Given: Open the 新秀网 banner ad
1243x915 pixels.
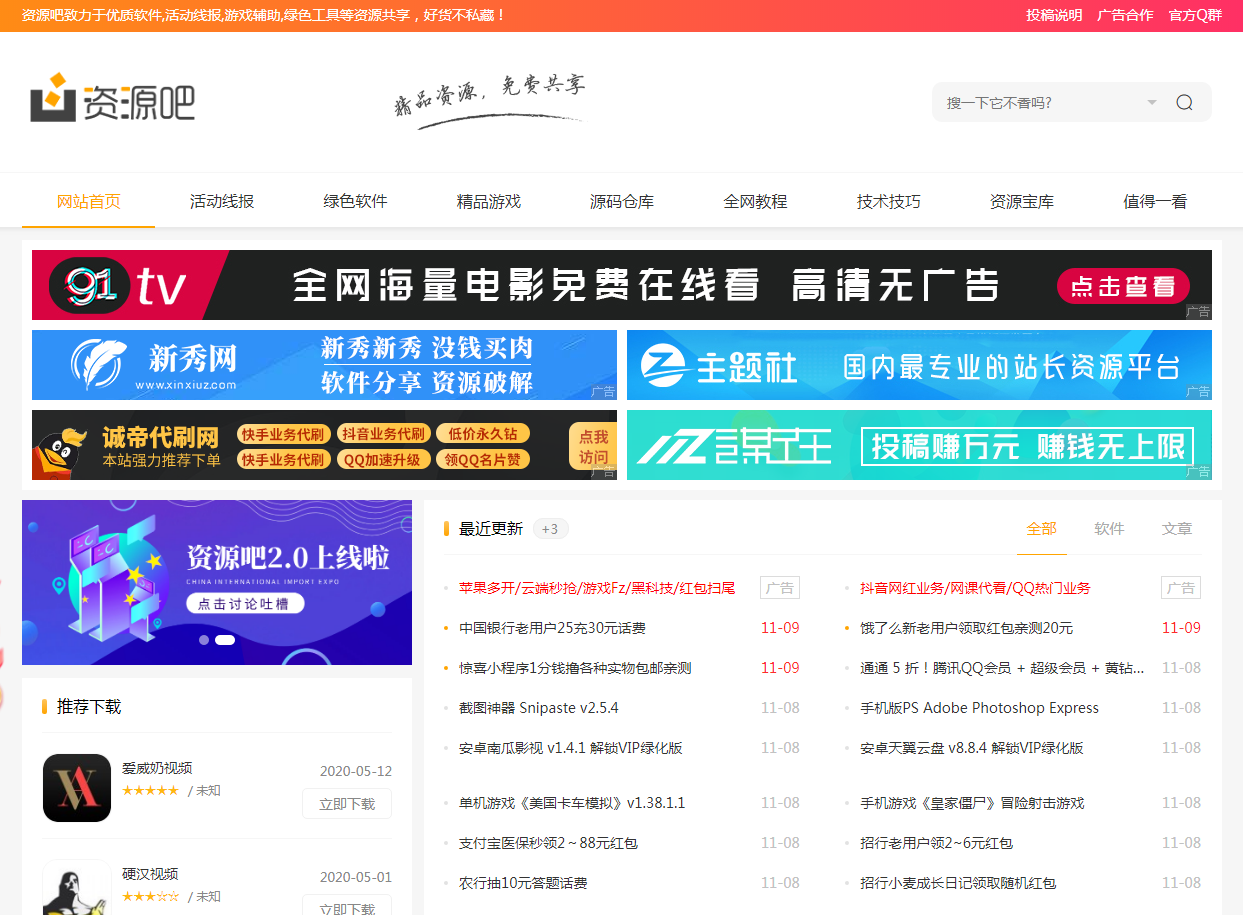Looking at the screenshot, I should pyautogui.click(x=324, y=365).
